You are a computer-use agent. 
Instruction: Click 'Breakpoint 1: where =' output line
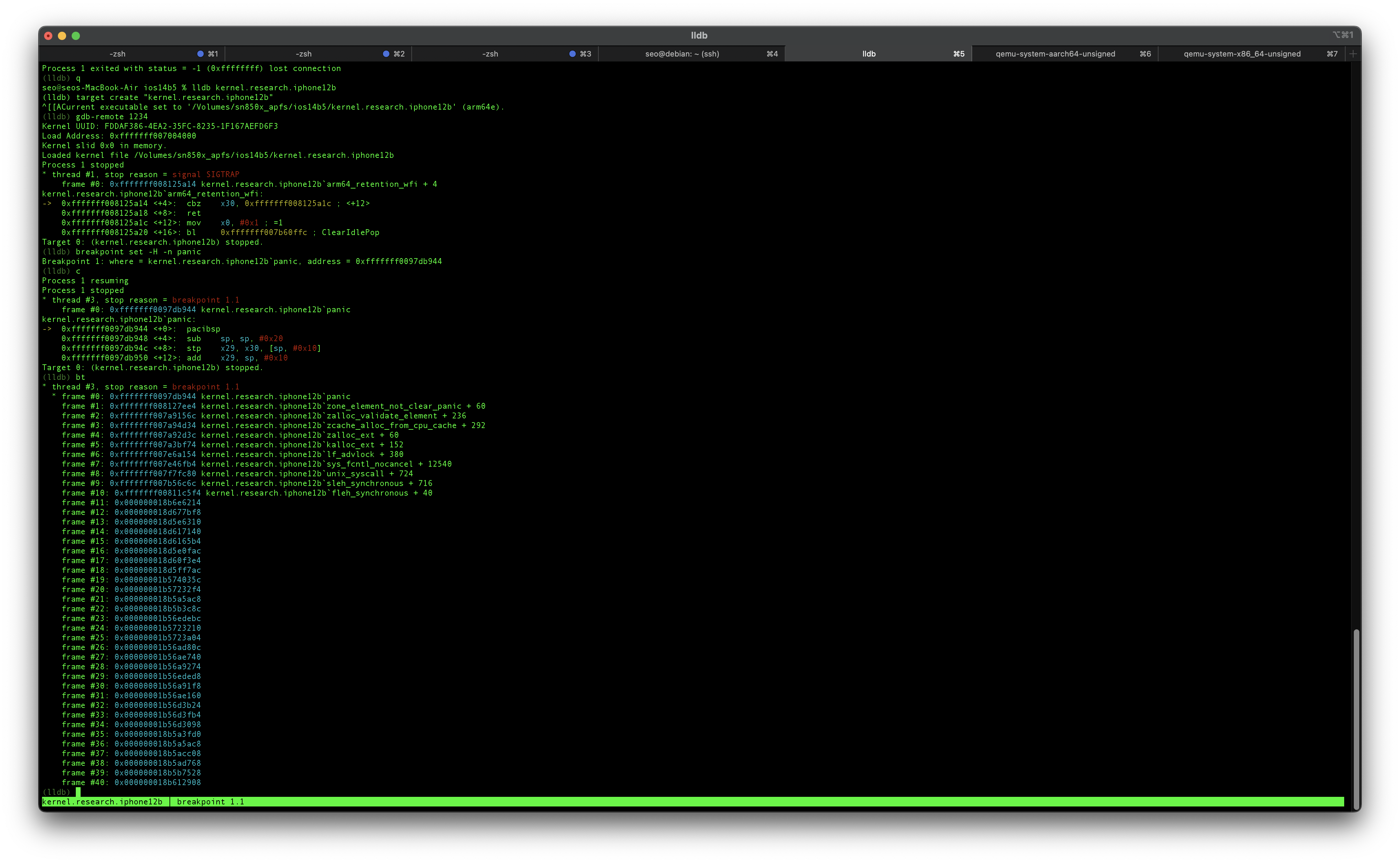point(242,261)
